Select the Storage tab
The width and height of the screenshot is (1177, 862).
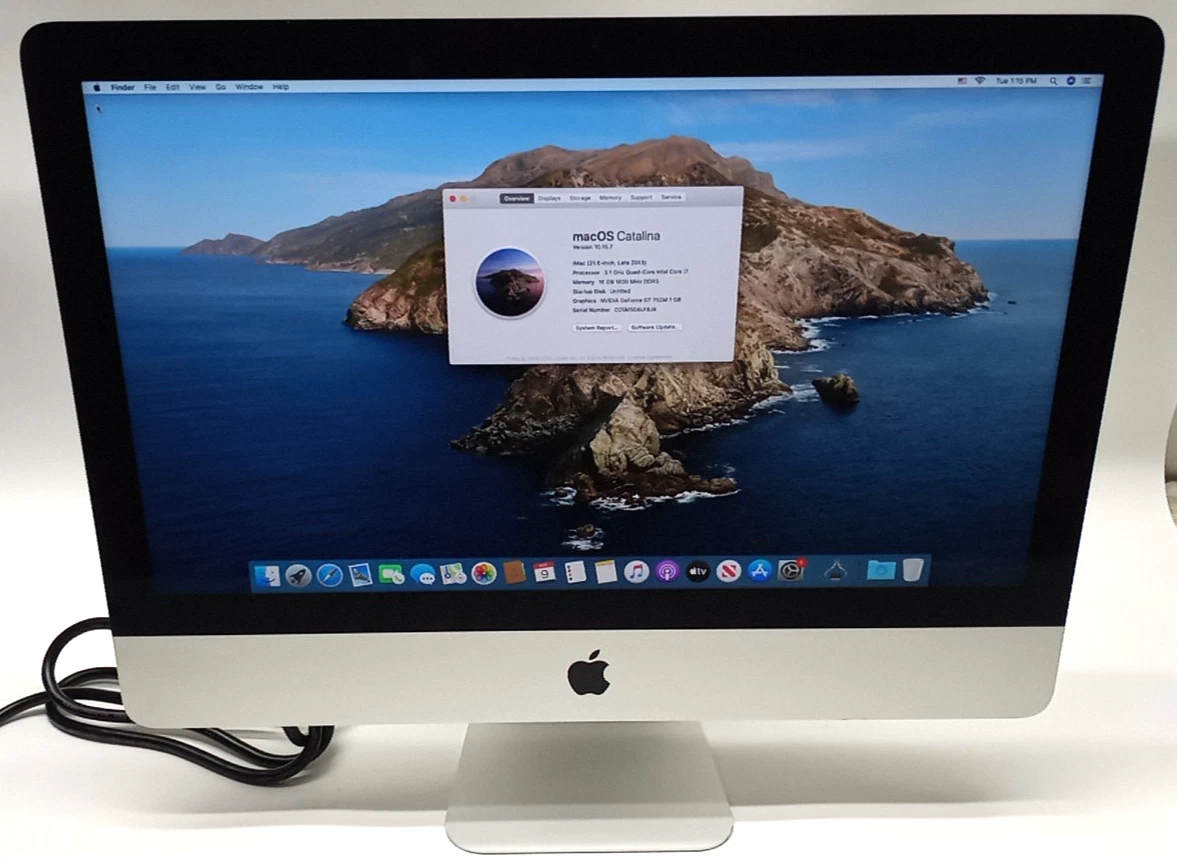579,197
